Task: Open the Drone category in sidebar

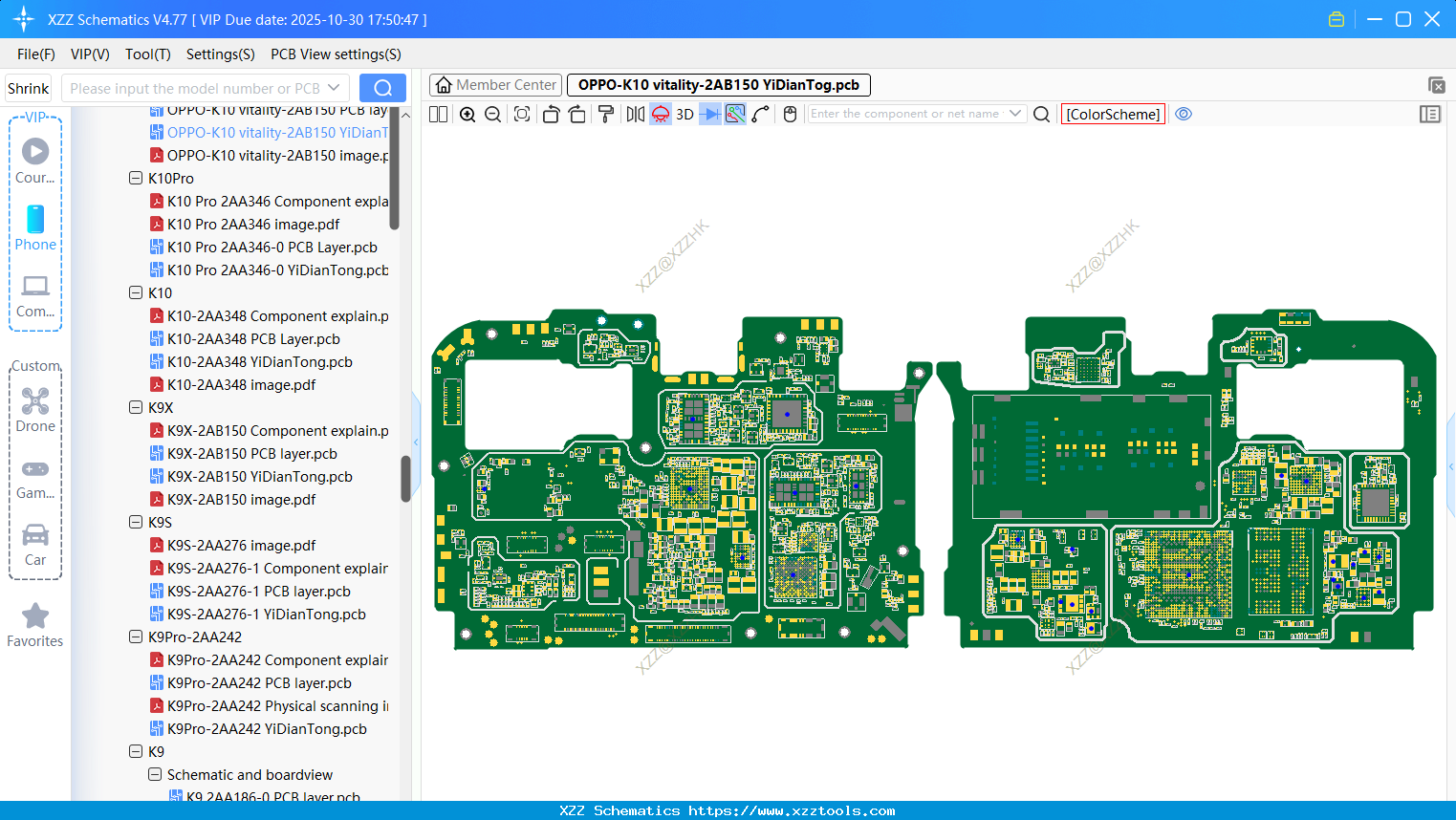Action: pos(35,409)
